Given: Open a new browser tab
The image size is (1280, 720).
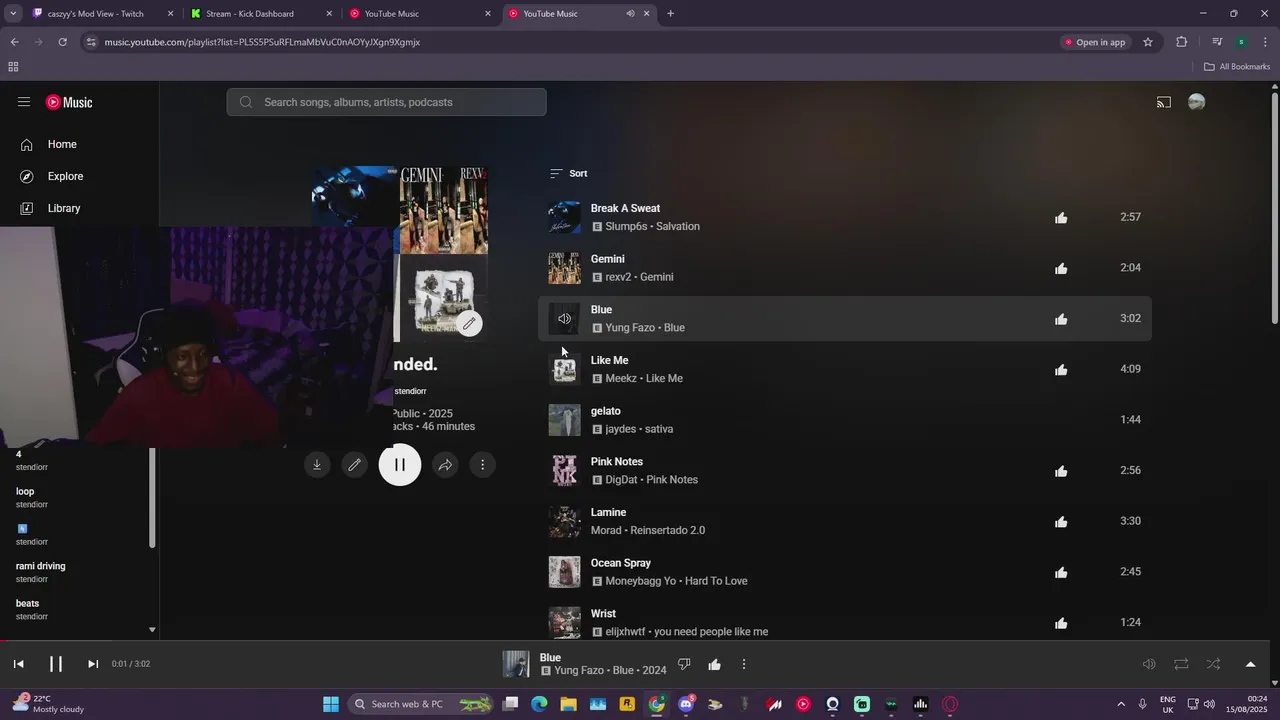Looking at the screenshot, I should pyautogui.click(x=670, y=14).
